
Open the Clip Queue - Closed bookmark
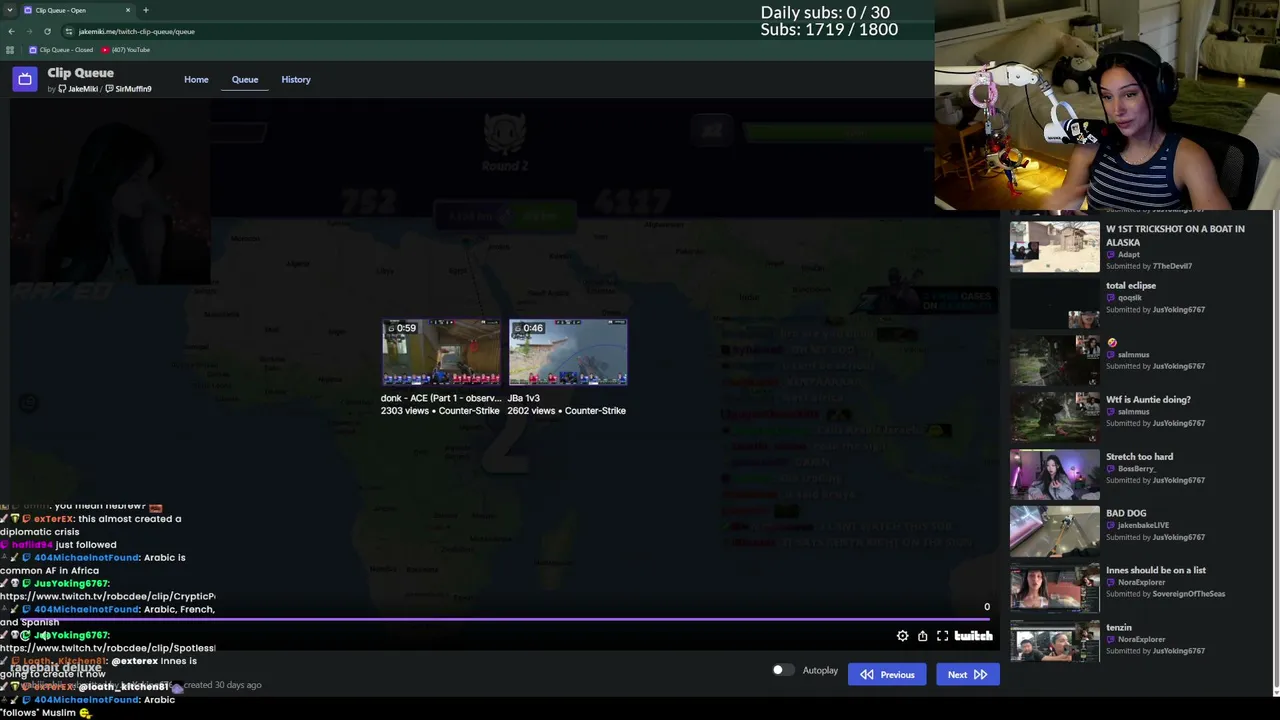point(61,50)
